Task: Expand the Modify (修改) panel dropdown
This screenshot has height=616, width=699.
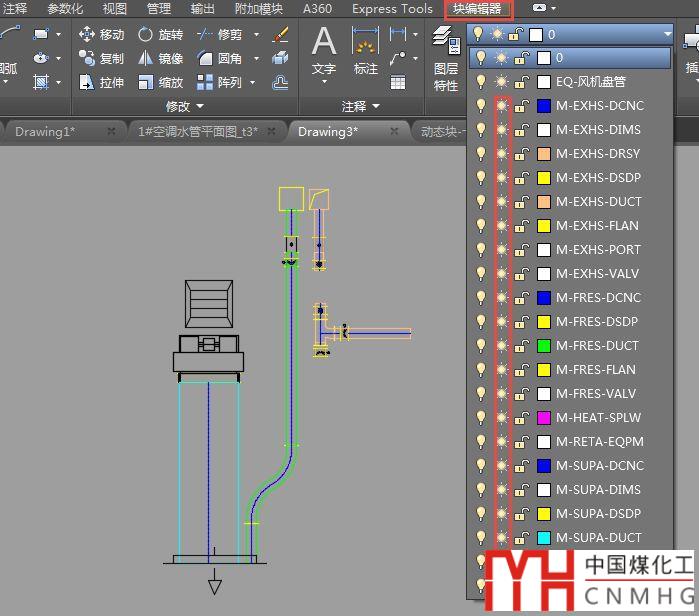Action: tap(185, 106)
